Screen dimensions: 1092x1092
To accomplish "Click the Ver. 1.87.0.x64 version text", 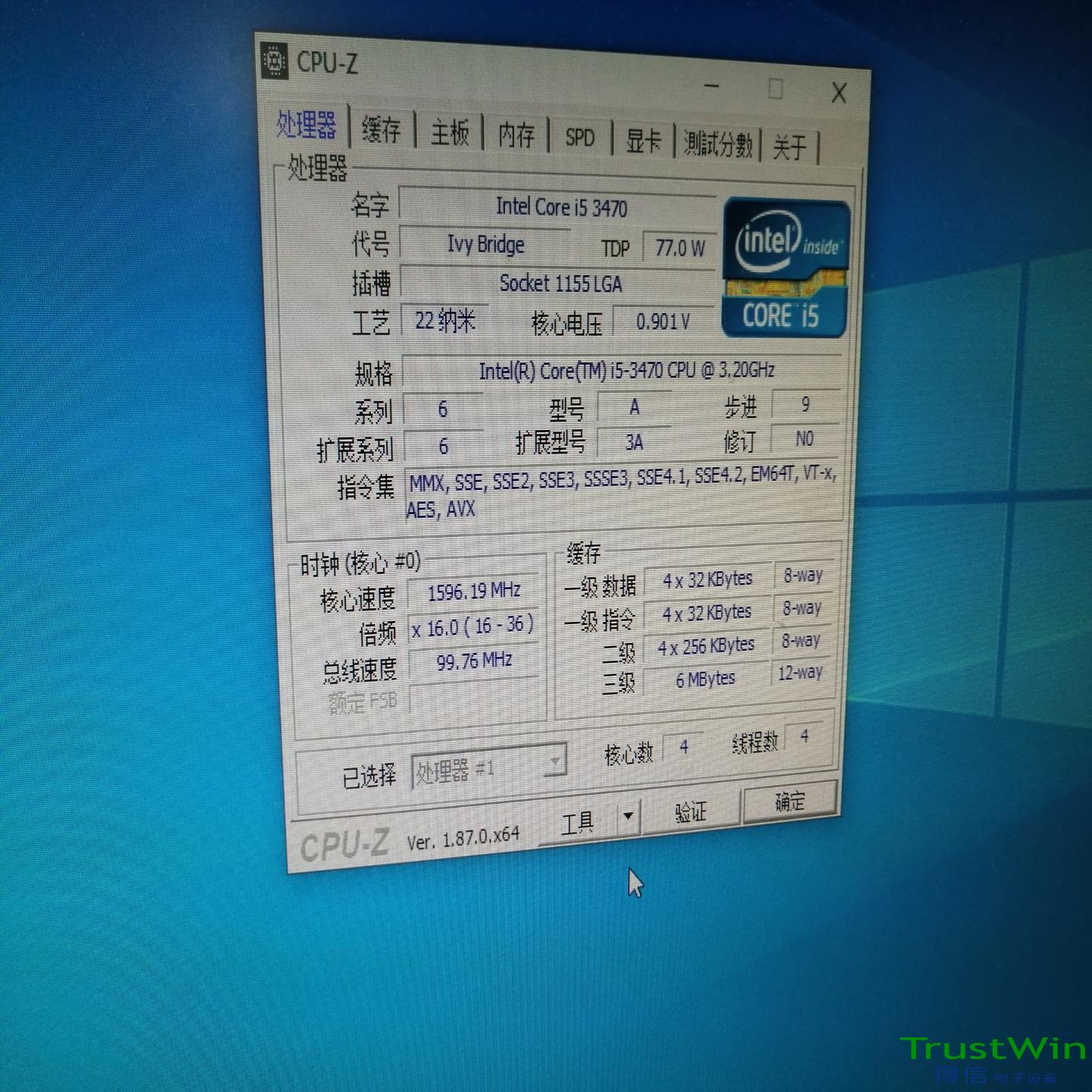I will [463, 839].
